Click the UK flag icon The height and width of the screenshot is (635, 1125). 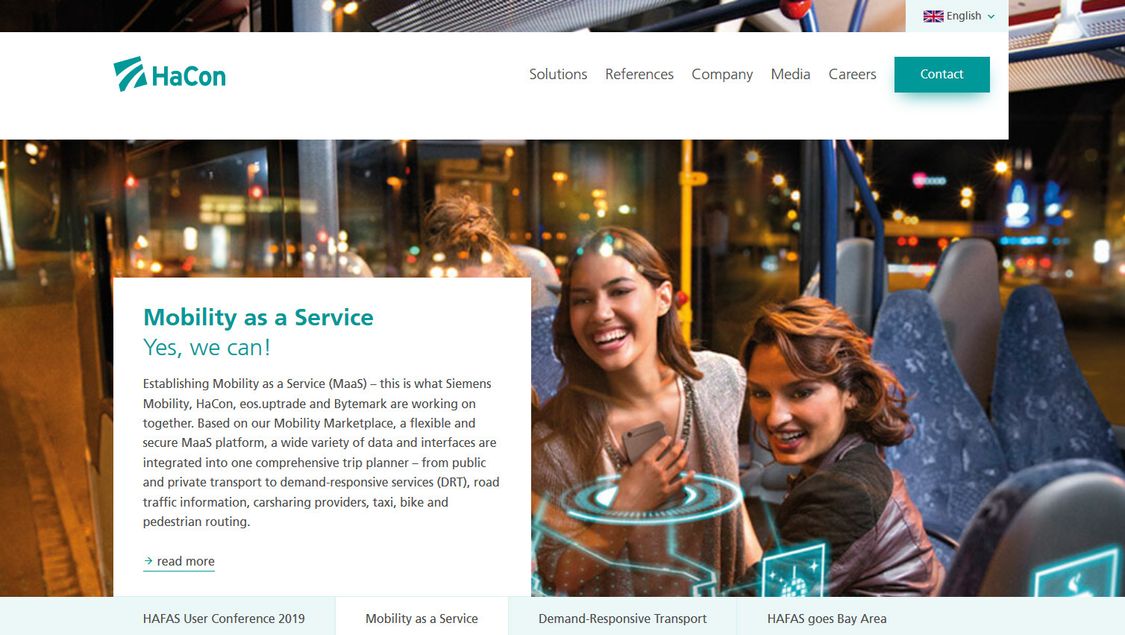(x=933, y=16)
